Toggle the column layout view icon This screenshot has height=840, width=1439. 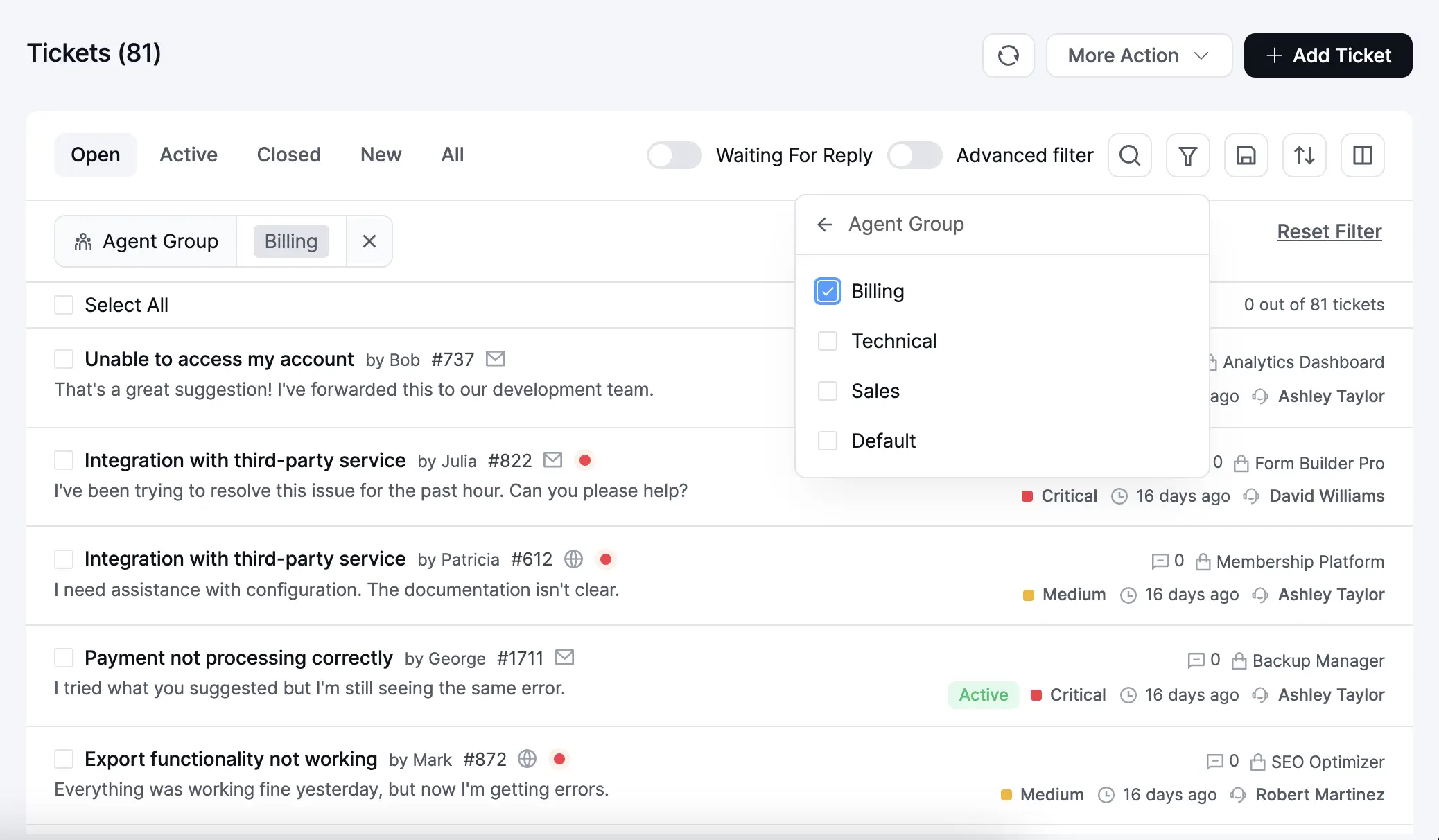(1362, 155)
